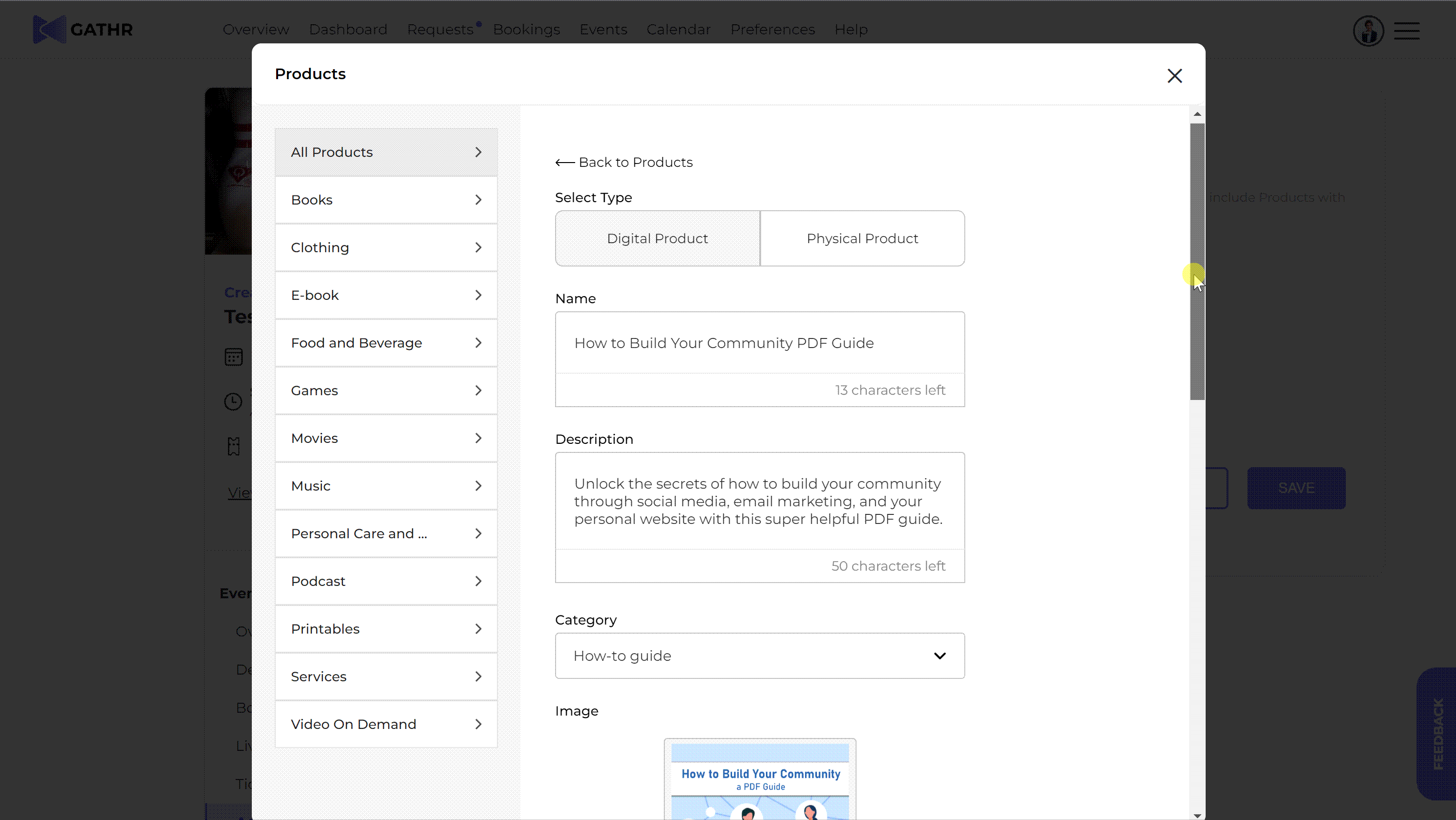Expand the Clothing category chevron
Screen dimensions: 1456x820
click(x=478, y=247)
